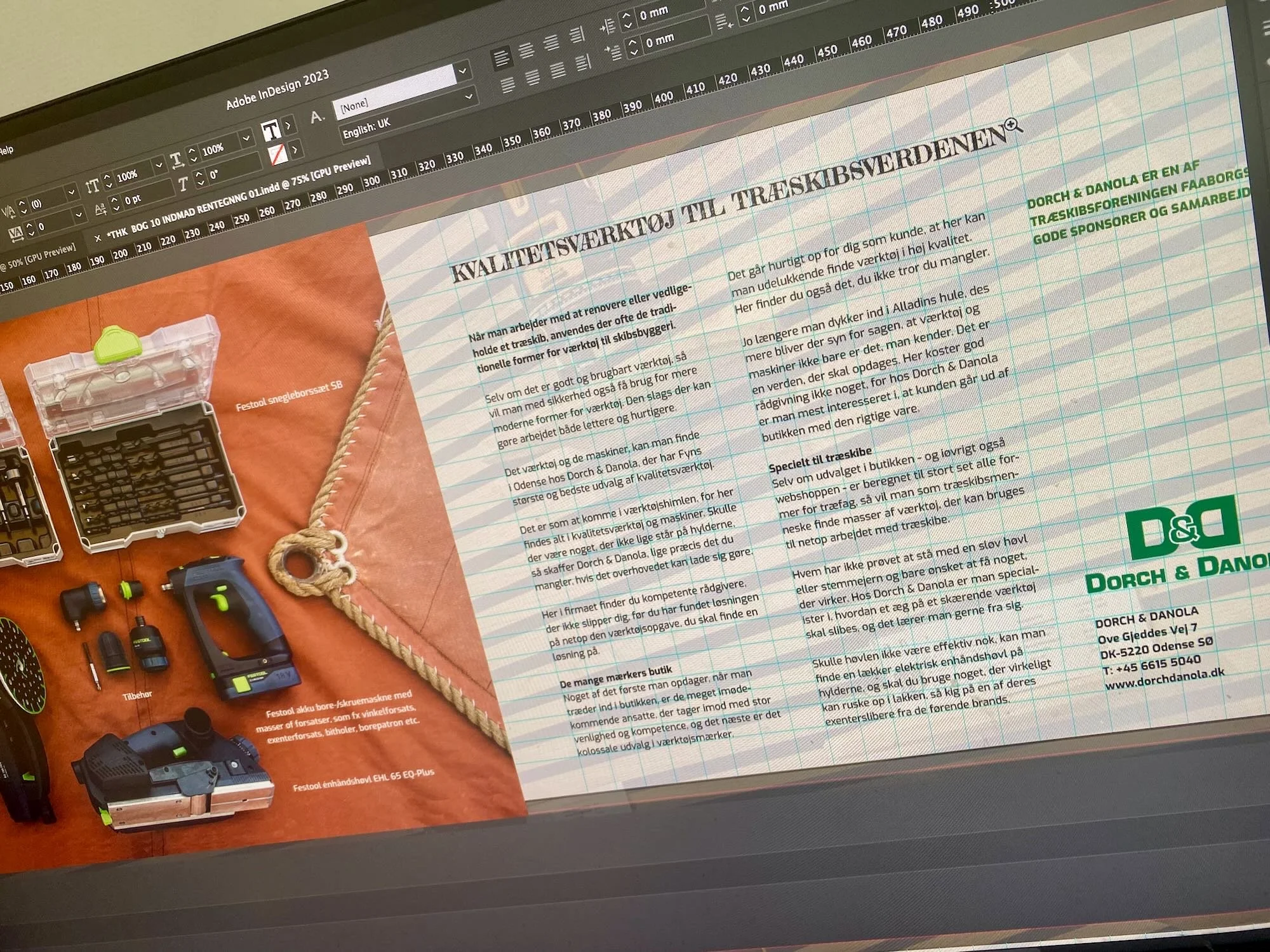
Task: Click the Align center paragraph icon
Action: pos(526,51)
